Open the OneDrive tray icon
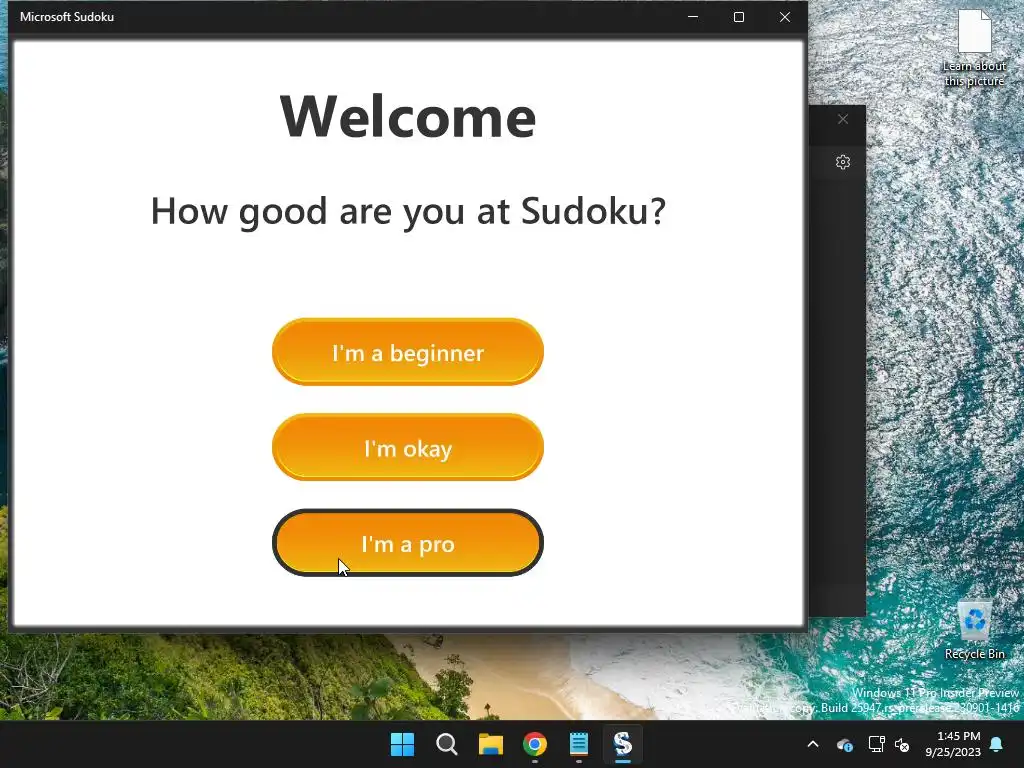The height and width of the screenshot is (768, 1024). pos(844,744)
